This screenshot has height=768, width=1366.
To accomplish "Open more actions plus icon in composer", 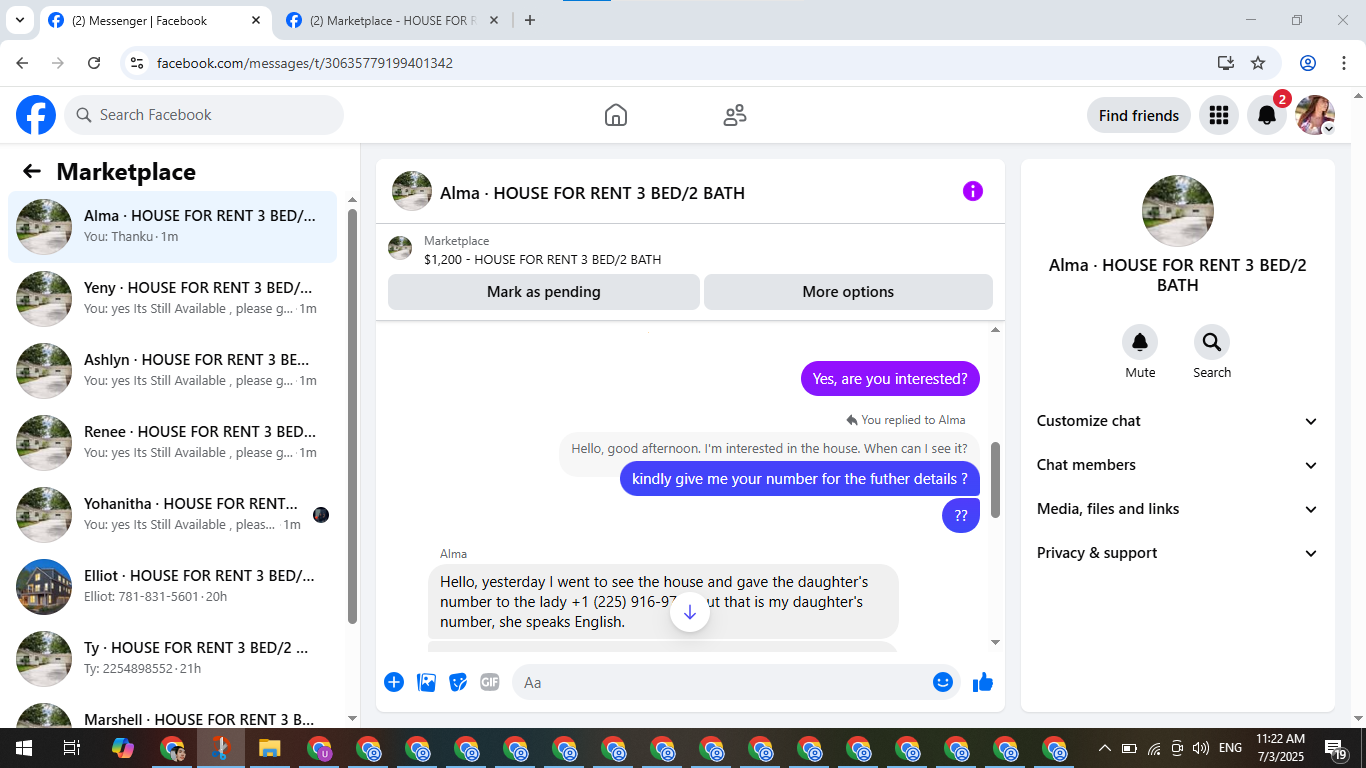I will (394, 682).
